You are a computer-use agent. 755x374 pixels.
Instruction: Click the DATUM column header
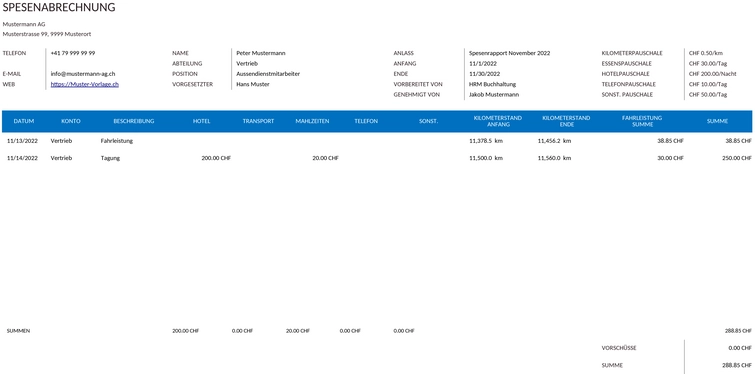pyautogui.click(x=24, y=121)
